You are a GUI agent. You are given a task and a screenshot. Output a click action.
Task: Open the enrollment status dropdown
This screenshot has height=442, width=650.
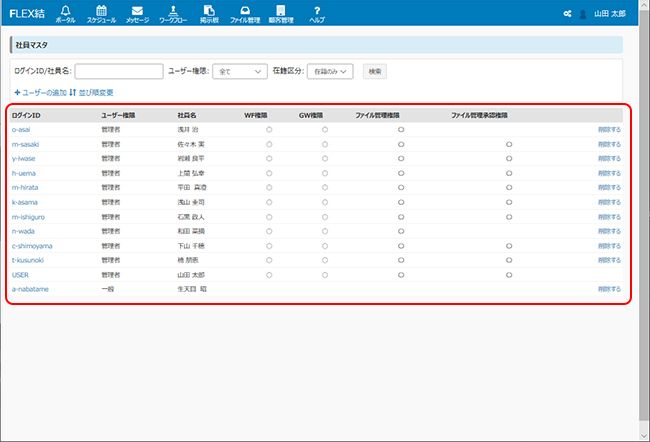tap(330, 71)
